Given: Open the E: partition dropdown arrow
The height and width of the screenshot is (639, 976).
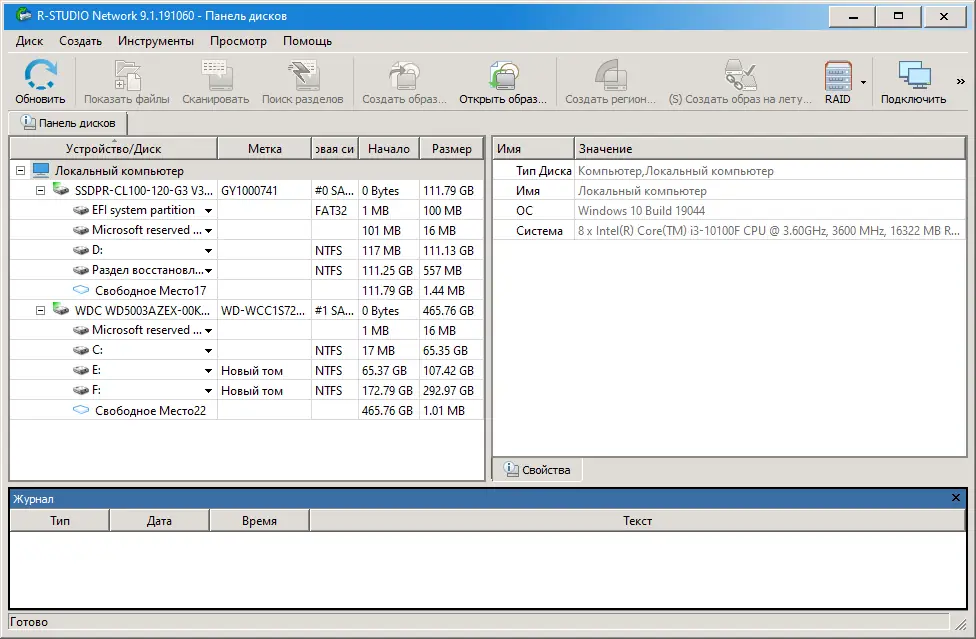Looking at the screenshot, I should pos(209,371).
